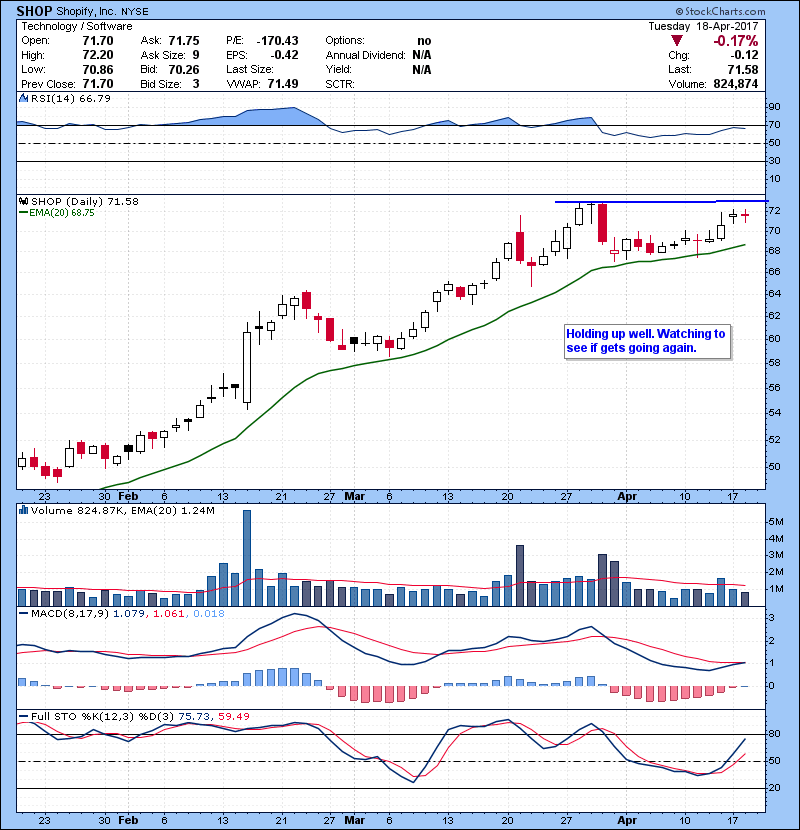Click the Last price 71.58
Screen dimensions: 800x830
coord(743,69)
